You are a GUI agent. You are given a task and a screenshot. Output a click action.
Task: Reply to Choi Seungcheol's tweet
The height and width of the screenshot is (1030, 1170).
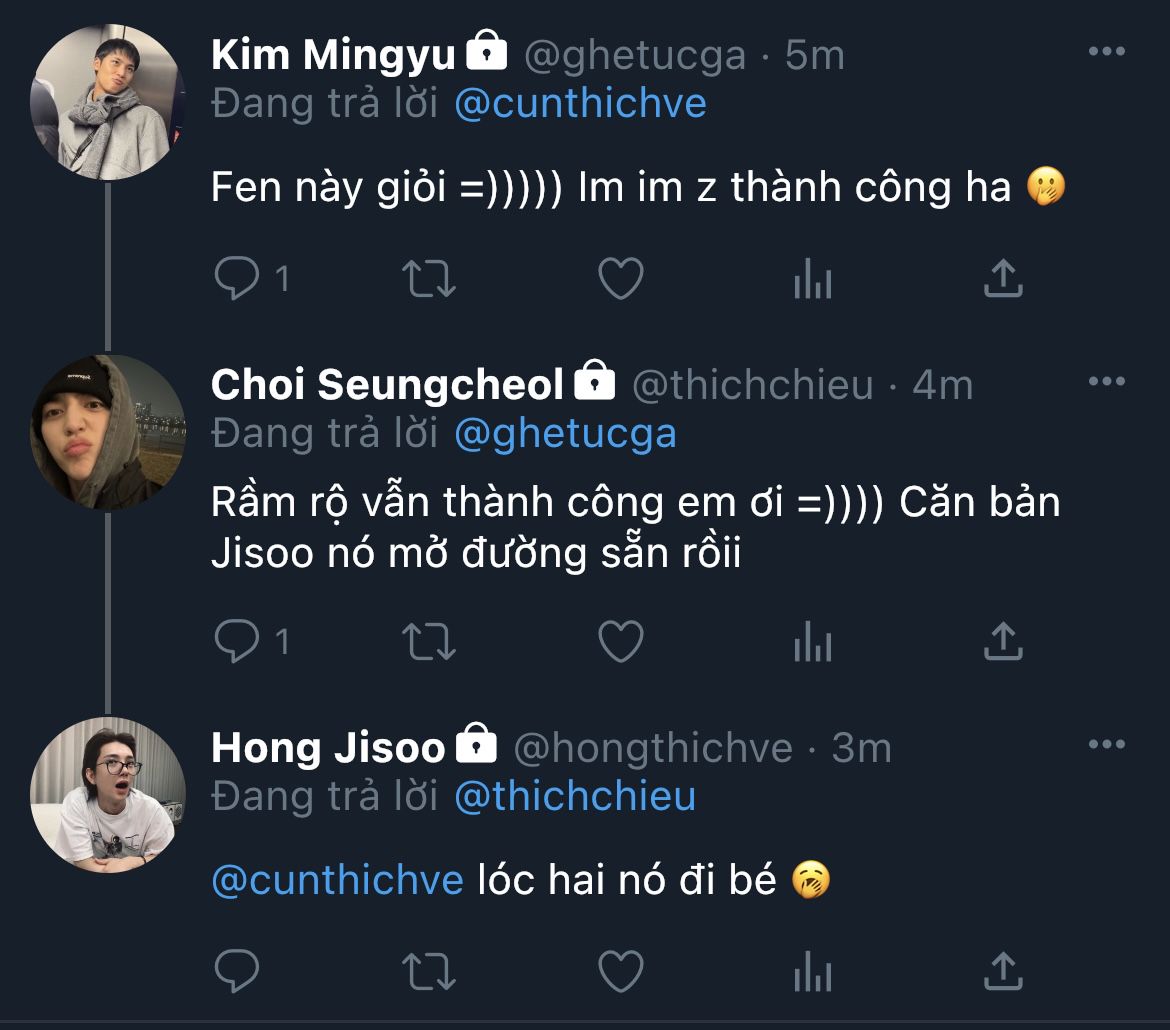[x=237, y=642]
